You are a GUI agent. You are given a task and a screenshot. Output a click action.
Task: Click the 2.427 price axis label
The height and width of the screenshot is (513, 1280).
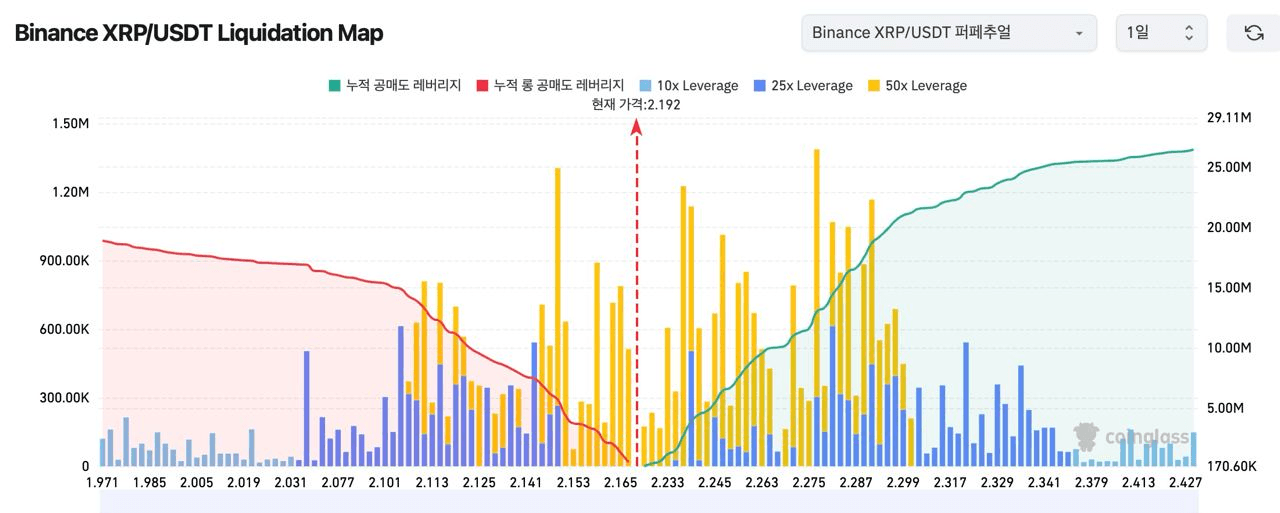coord(1185,483)
